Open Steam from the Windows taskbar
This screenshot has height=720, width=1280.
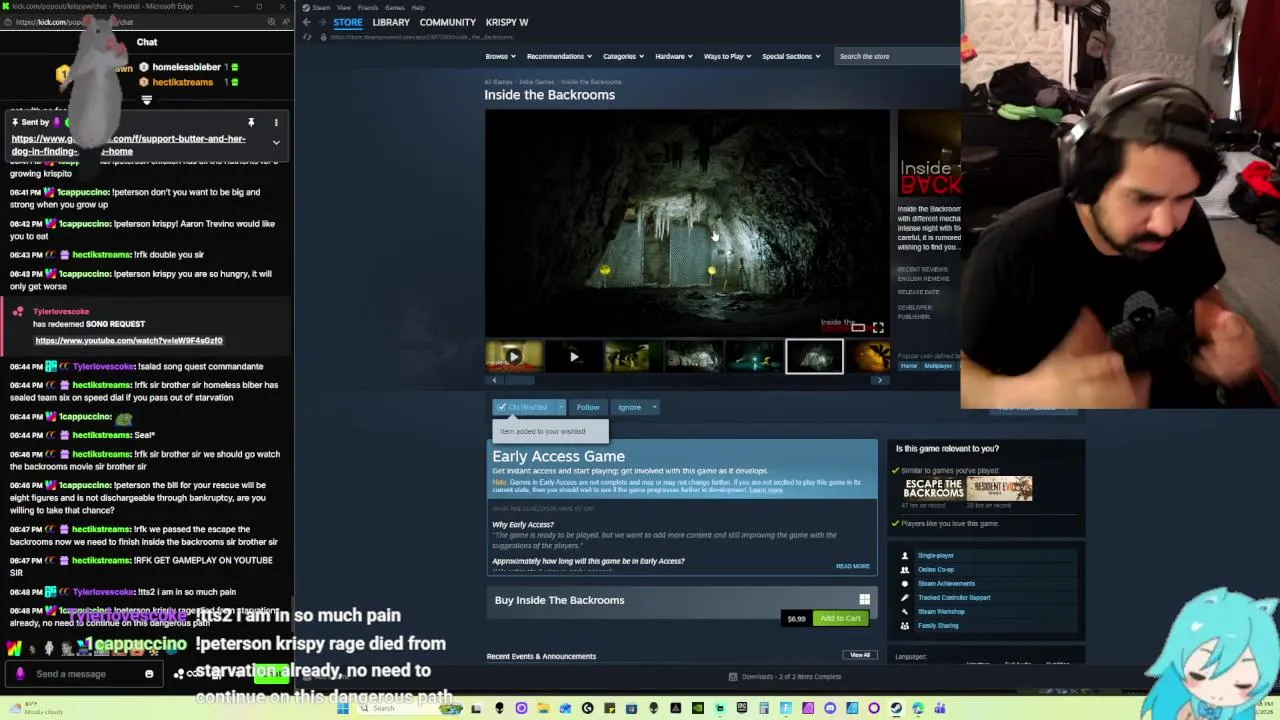(x=895, y=708)
